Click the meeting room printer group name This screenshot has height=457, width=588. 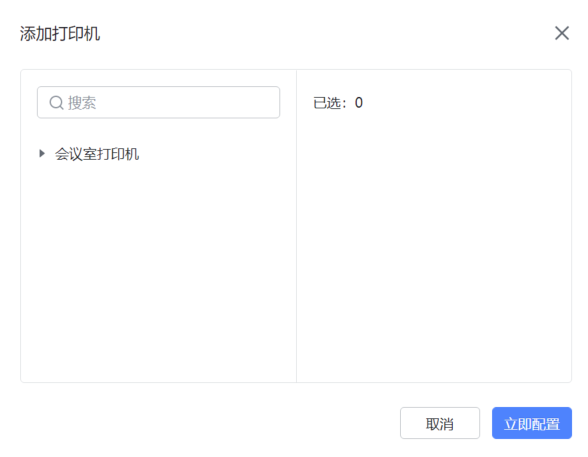click(97, 154)
